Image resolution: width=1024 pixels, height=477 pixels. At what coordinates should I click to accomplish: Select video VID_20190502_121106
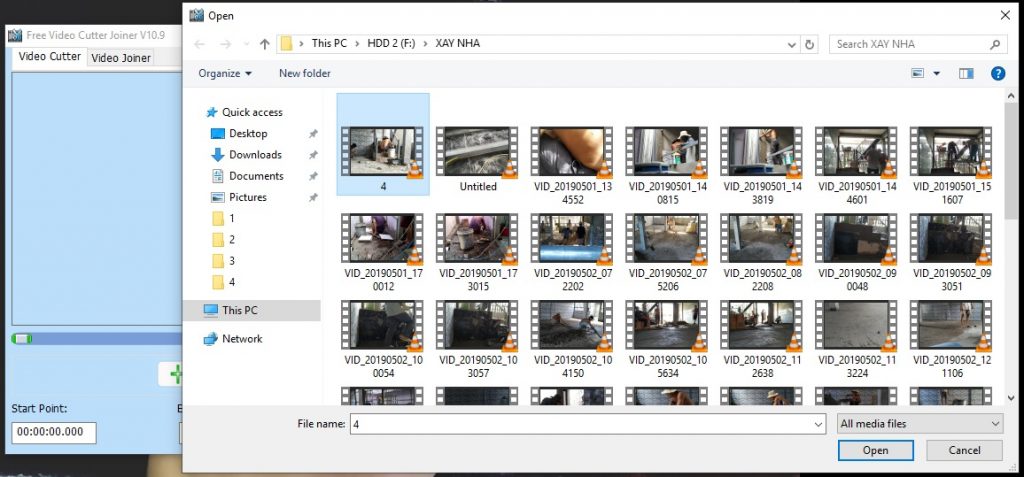[951, 340]
